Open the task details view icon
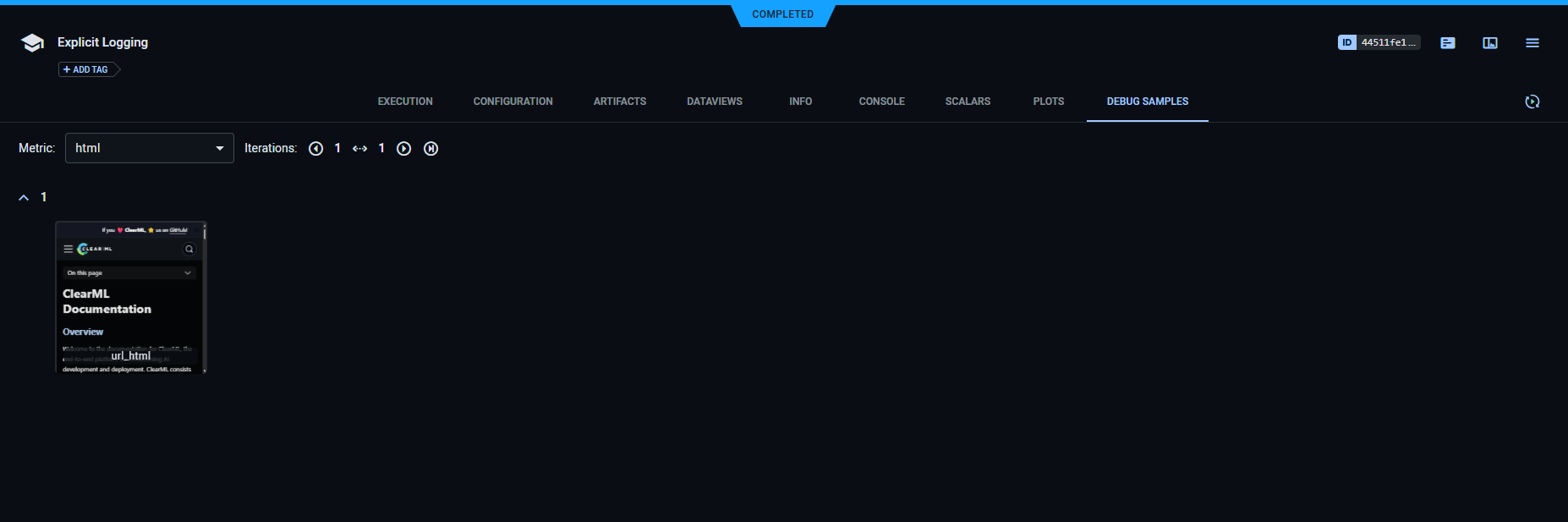The height and width of the screenshot is (522, 1568). [1448, 43]
